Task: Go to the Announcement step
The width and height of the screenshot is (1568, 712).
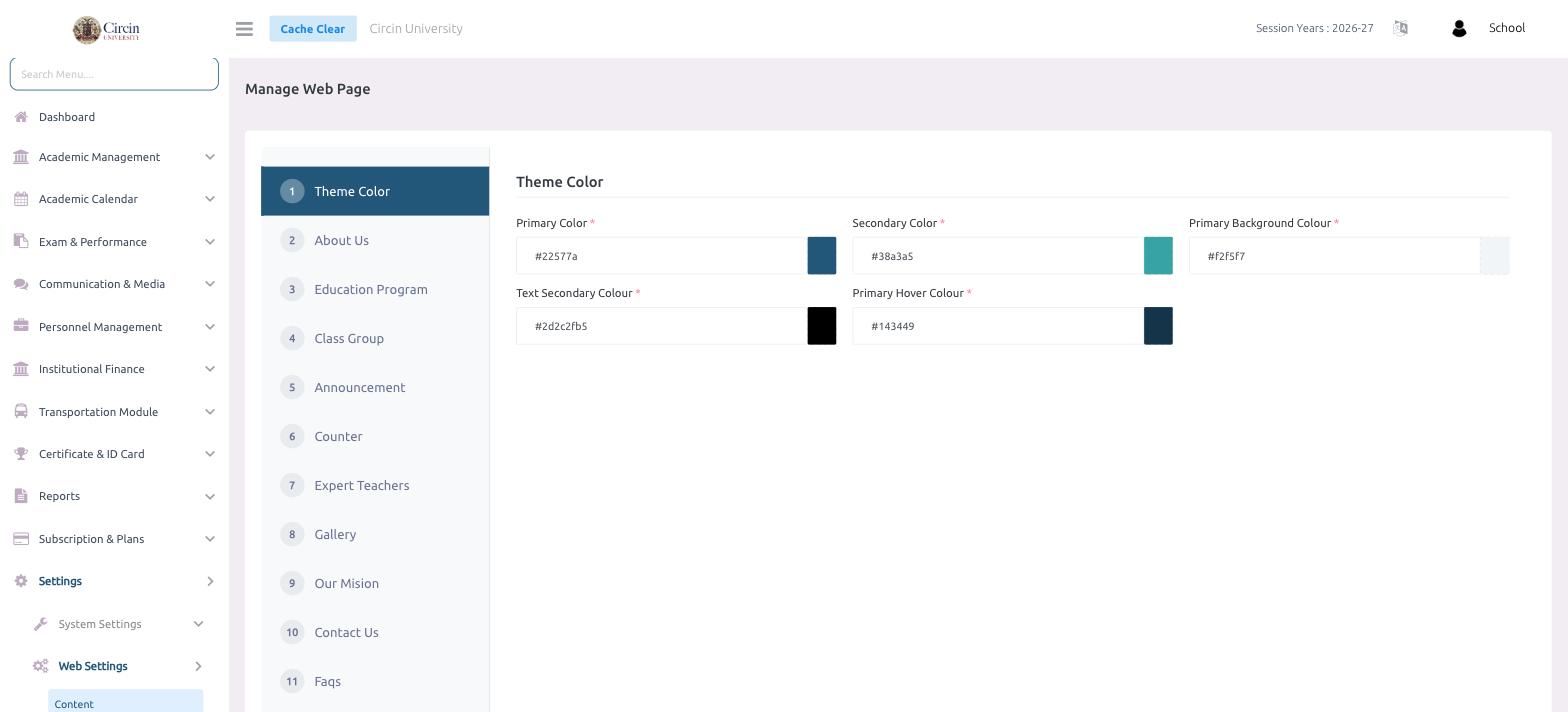Action: coord(375,387)
